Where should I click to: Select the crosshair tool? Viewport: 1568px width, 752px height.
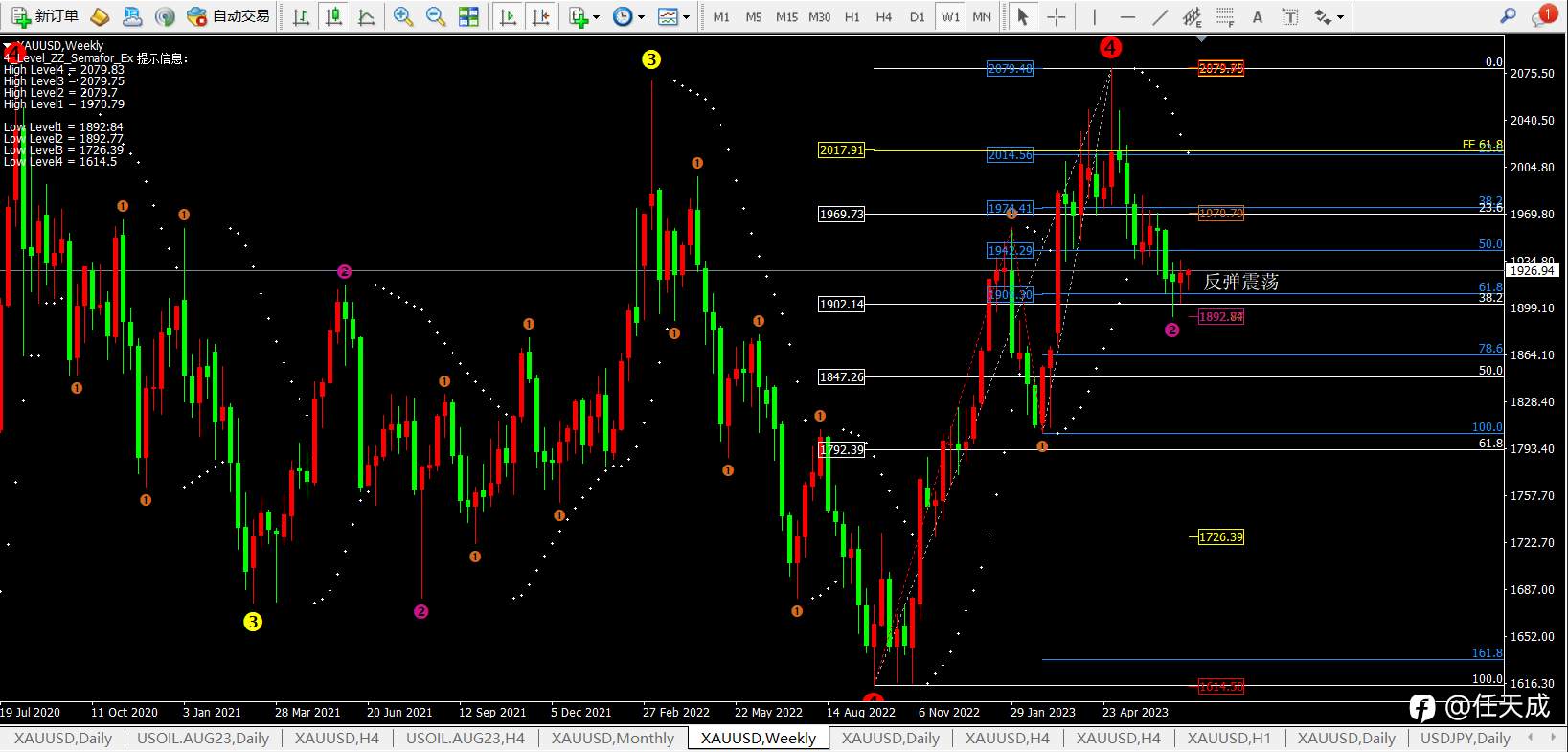[1056, 16]
